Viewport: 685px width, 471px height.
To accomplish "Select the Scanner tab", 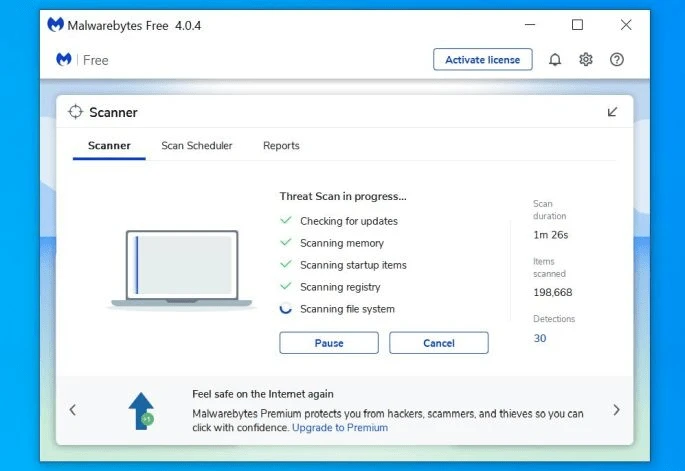I will (x=109, y=145).
